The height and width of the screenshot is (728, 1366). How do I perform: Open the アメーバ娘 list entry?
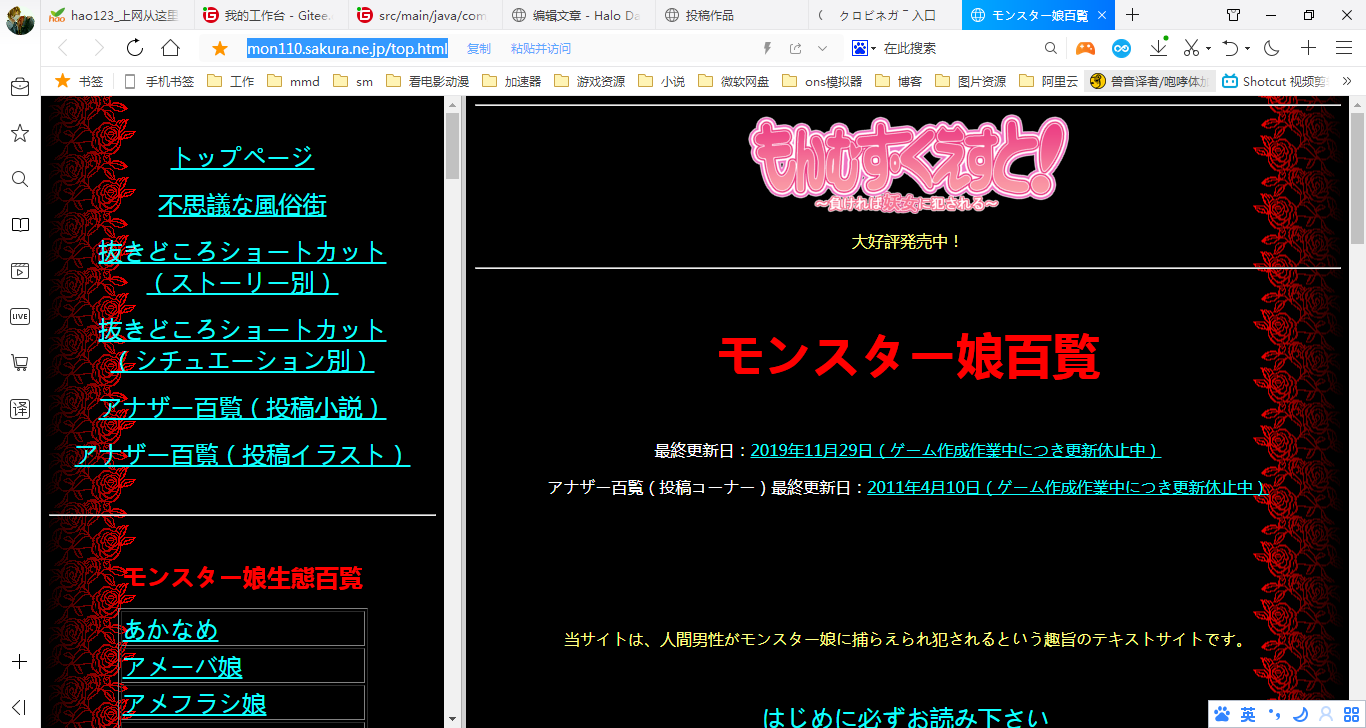(x=183, y=667)
